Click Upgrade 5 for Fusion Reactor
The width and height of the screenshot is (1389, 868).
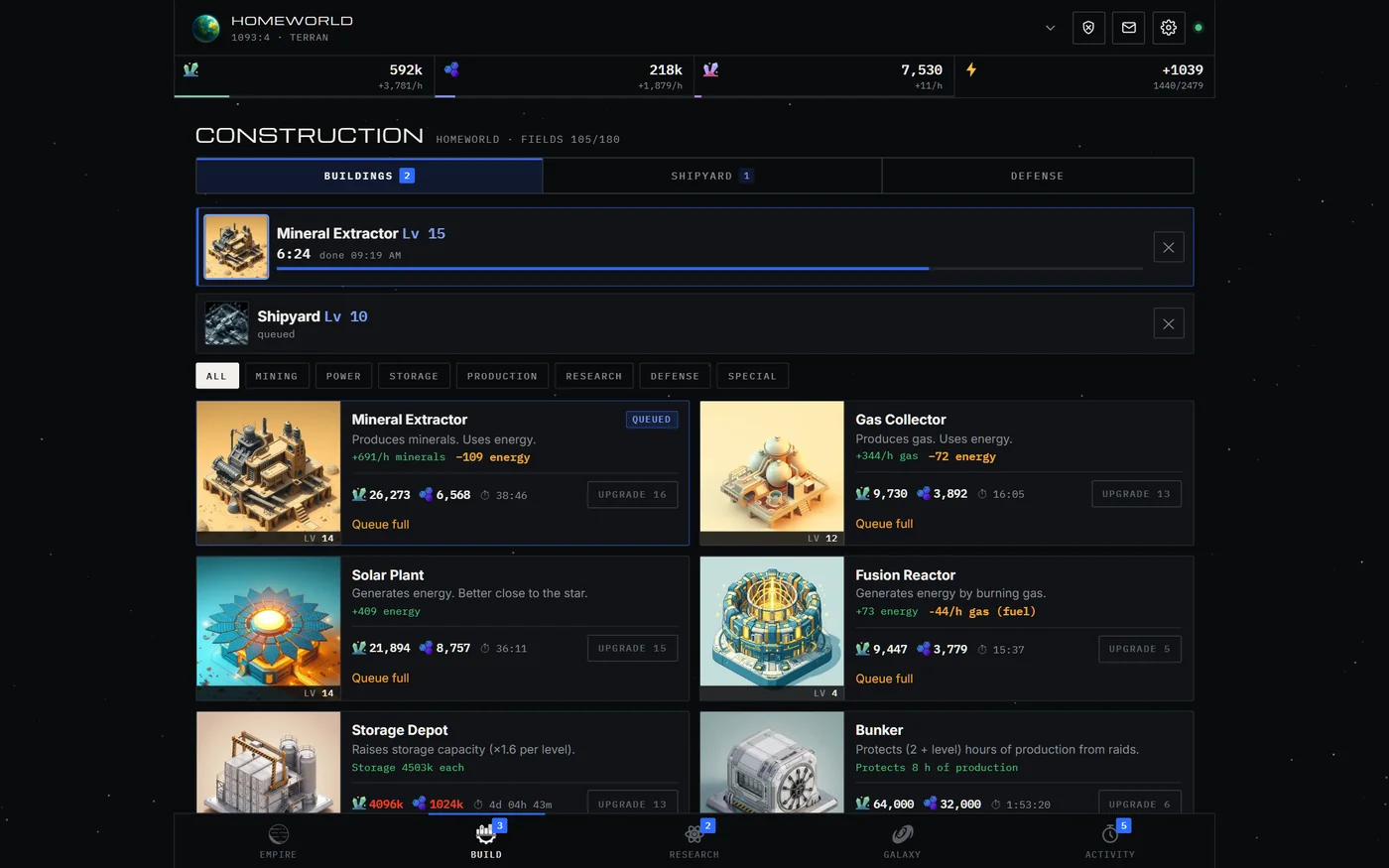point(1140,649)
